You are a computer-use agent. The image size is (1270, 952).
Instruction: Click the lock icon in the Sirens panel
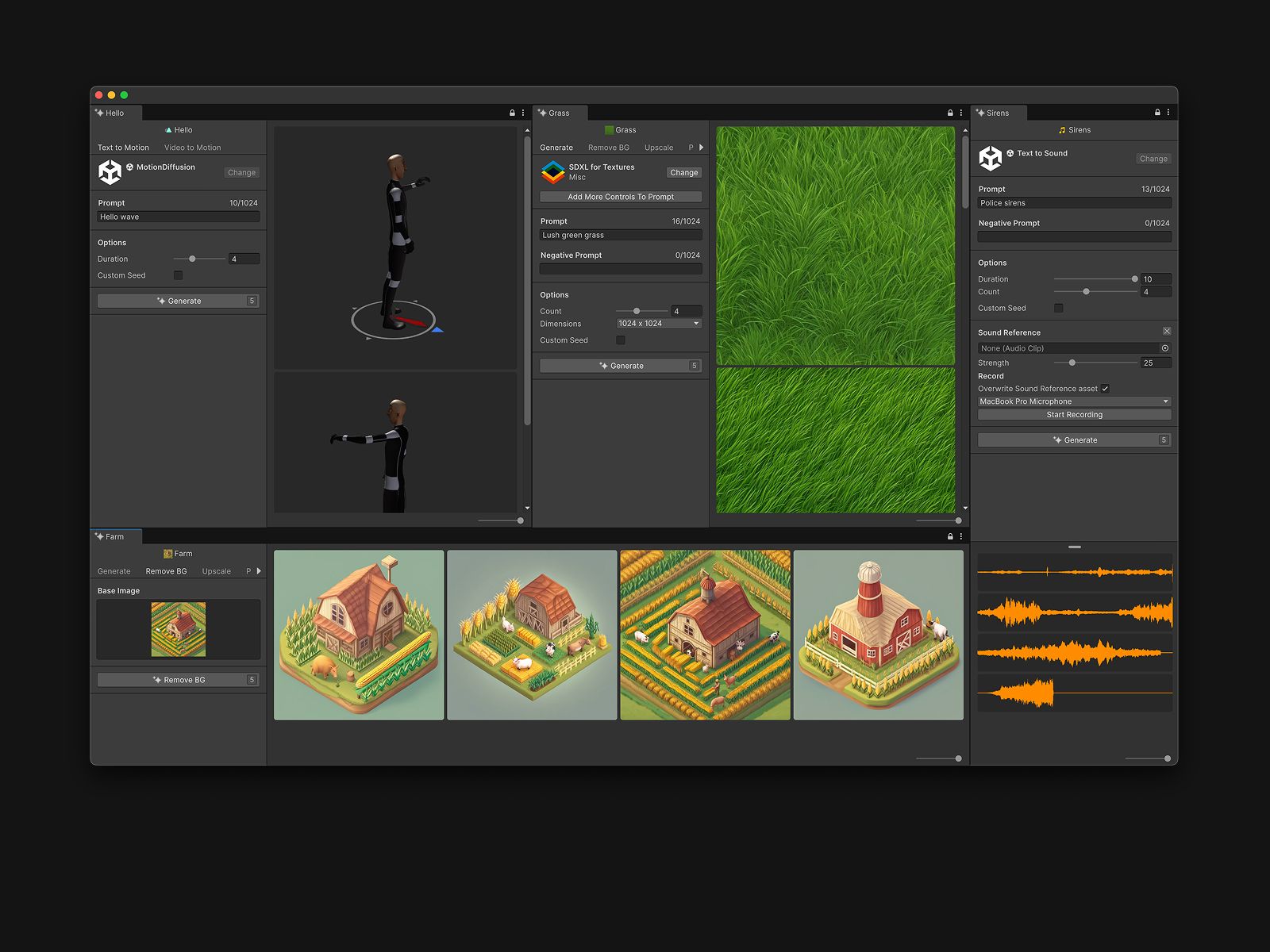point(1157,113)
